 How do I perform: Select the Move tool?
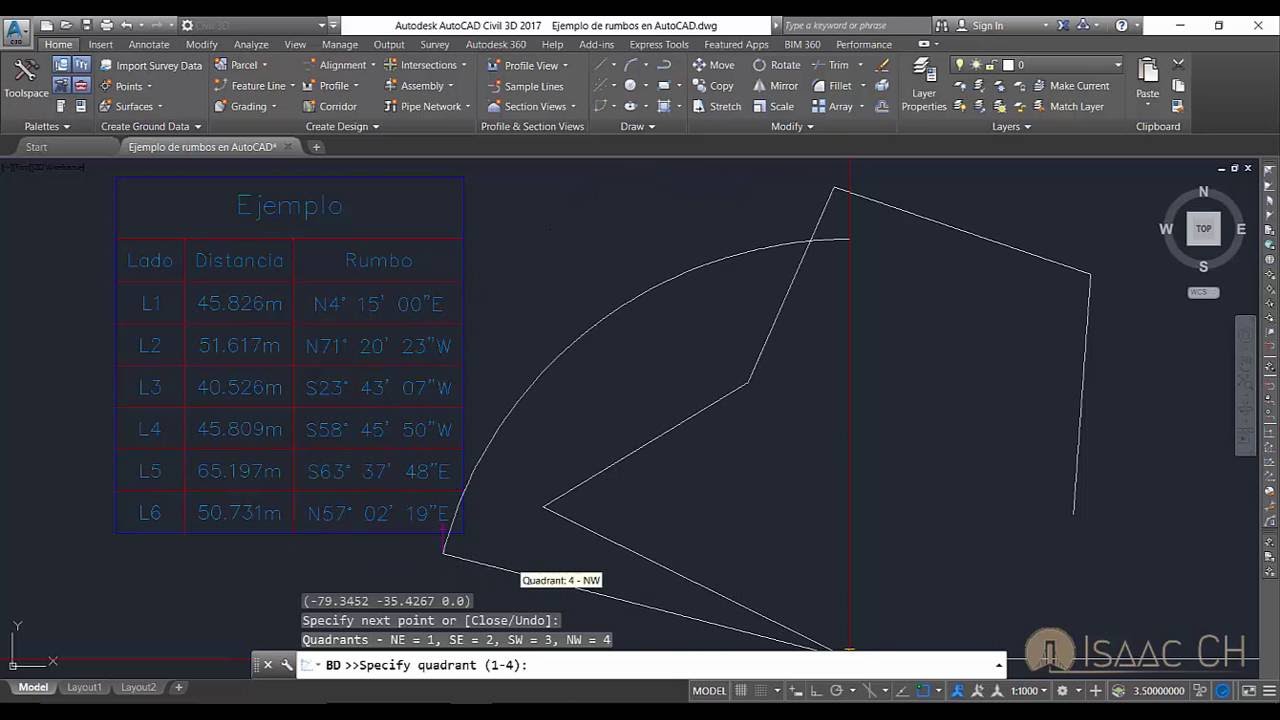pyautogui.click(x=713, y=65)
